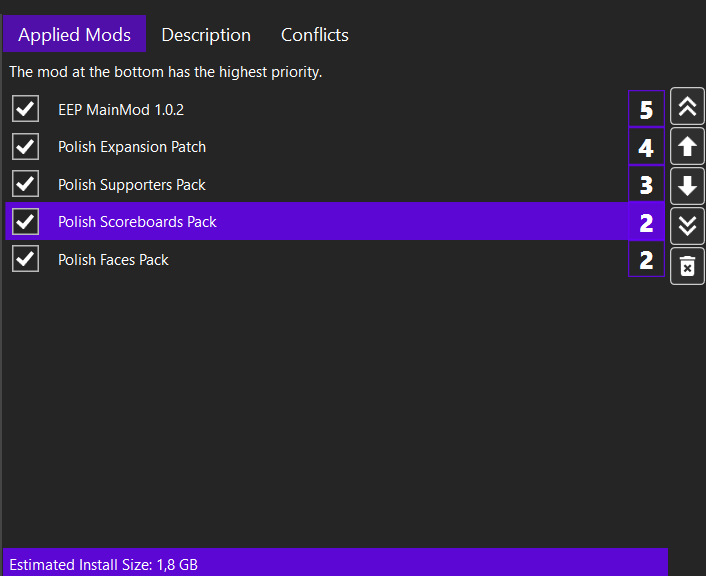This screenshot has width=706, height=576.
Task: Click the priority number 5 box
Action: pyautogui.click(x=646, y=109)
